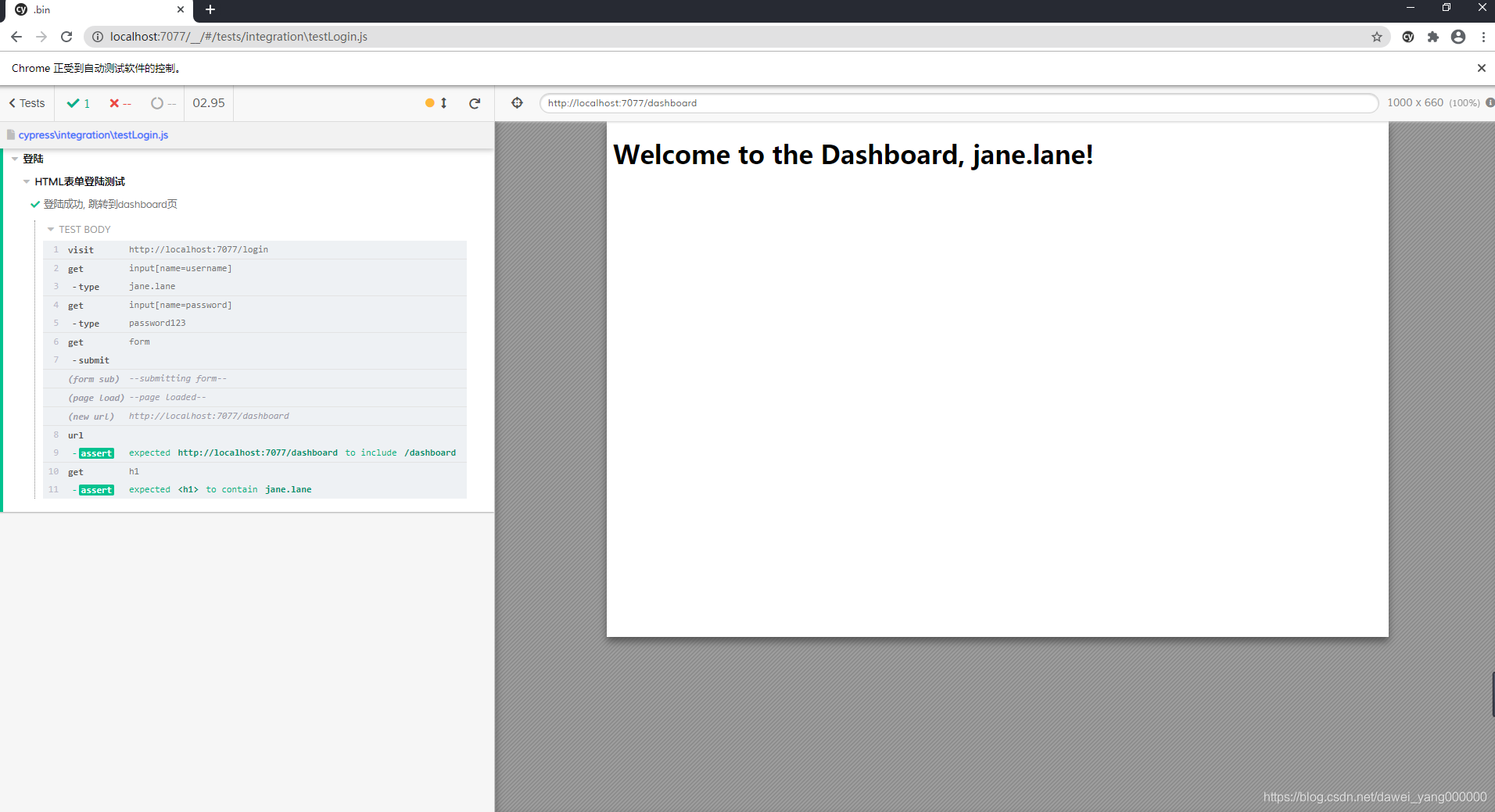Select get input[name=password] command
1495x812 pixels.
click(x=255, y=306)
